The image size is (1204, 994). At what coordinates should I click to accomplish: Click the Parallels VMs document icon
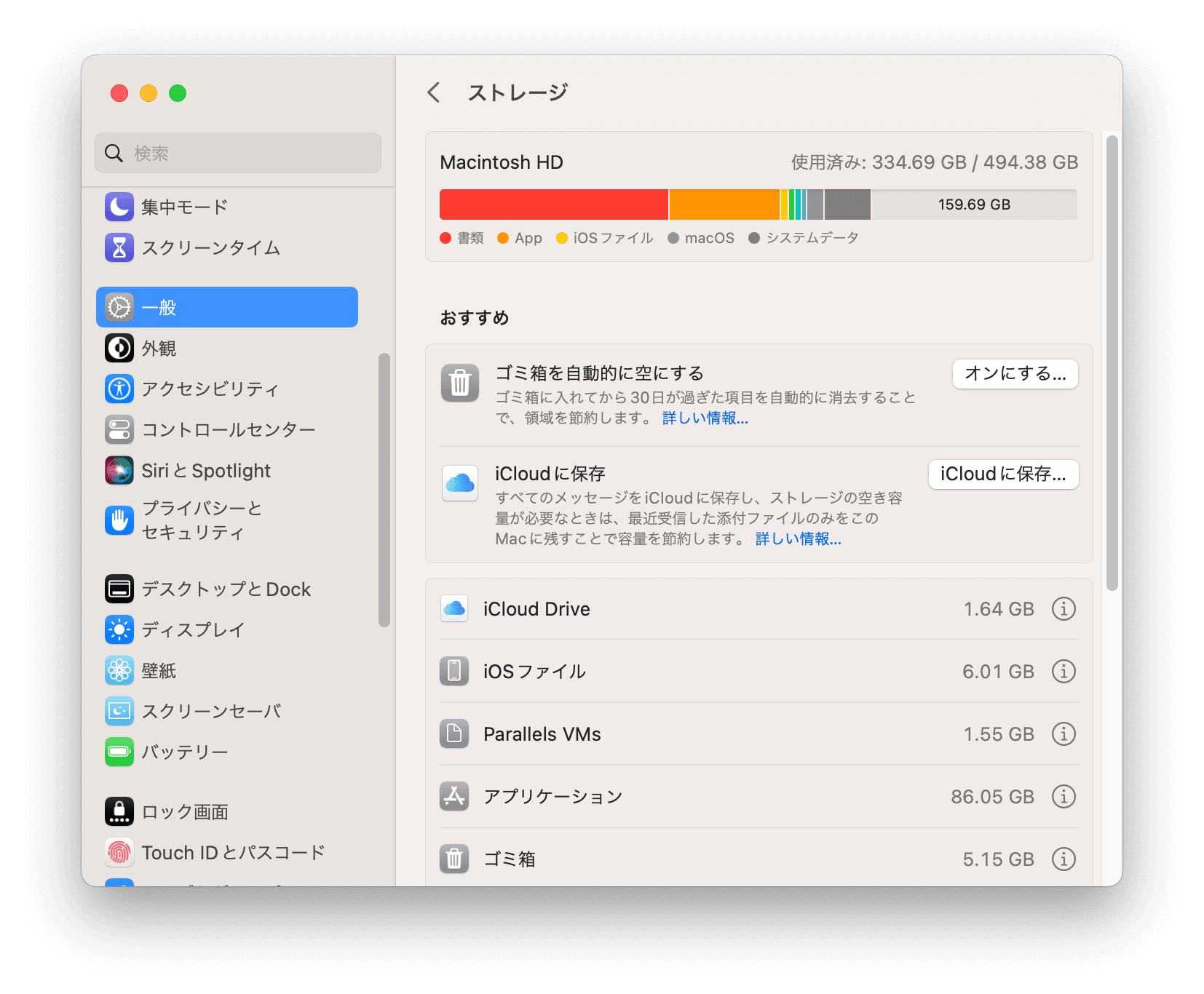click(x=454, y=733)
